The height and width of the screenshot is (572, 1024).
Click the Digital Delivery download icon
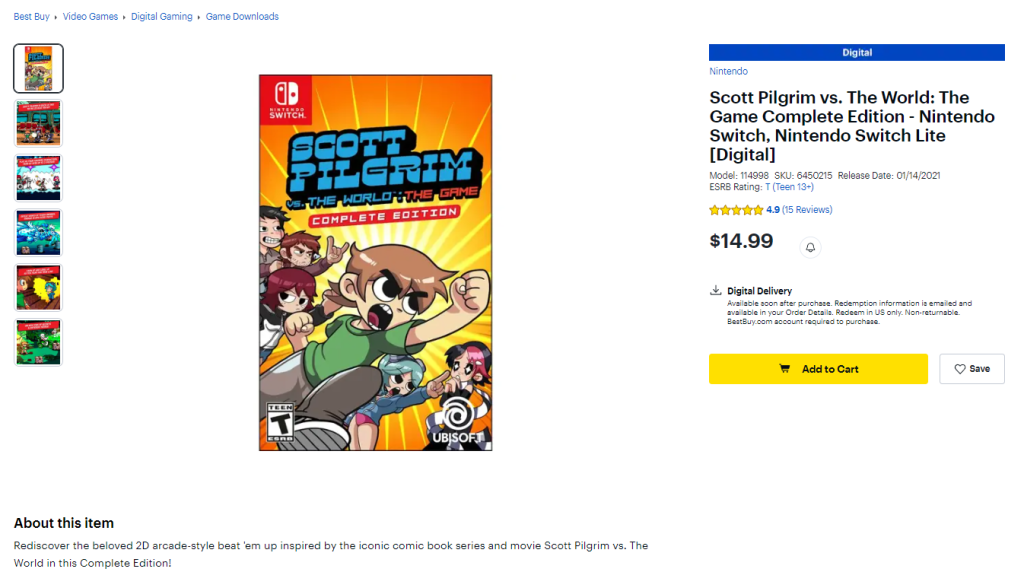[716, 291]
